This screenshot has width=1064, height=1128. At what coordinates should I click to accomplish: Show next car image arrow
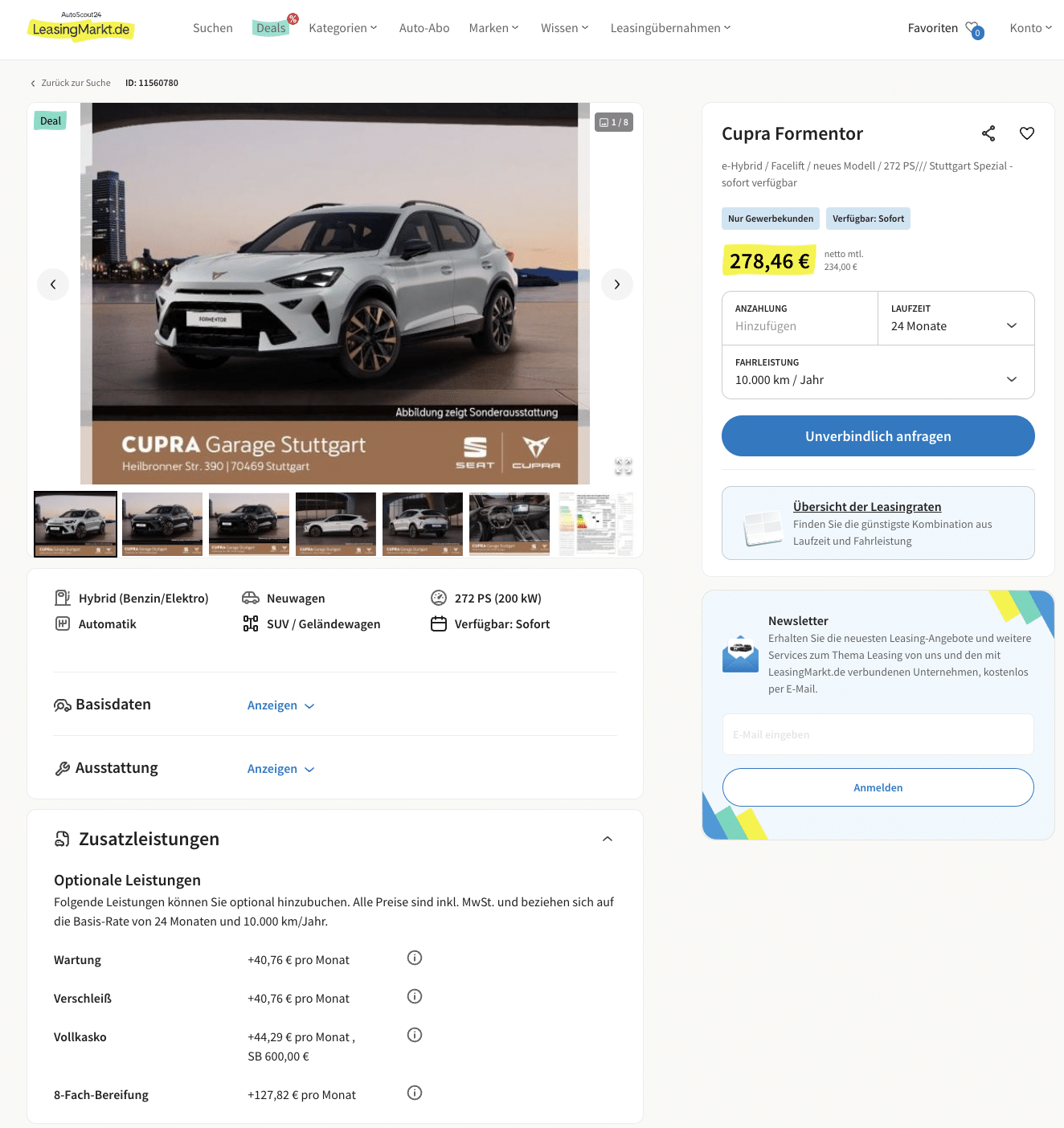(617, 284)
